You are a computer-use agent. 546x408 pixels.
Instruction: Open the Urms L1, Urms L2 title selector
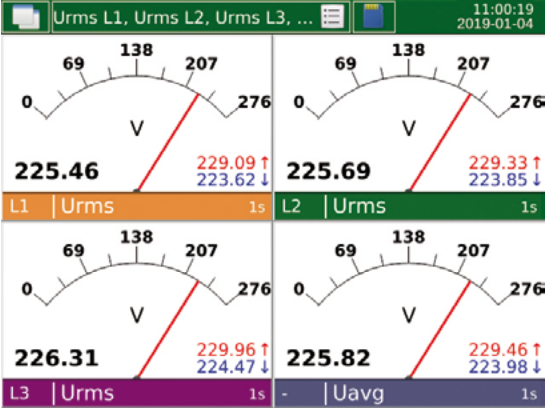[201, 17]
